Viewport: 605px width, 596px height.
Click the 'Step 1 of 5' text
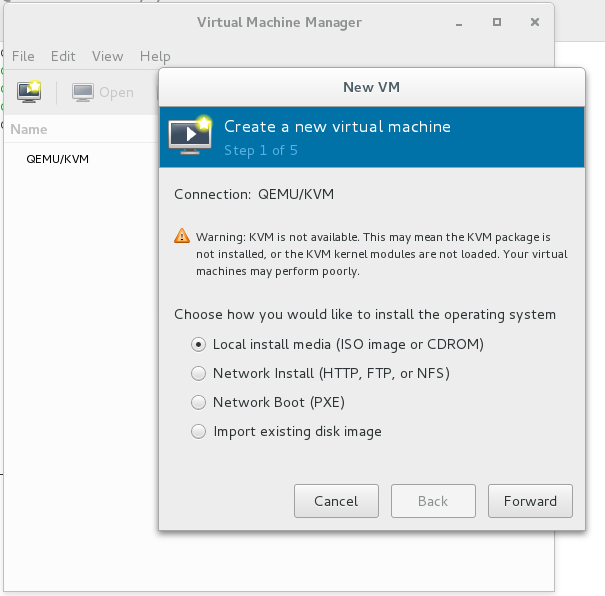point(261,150)
